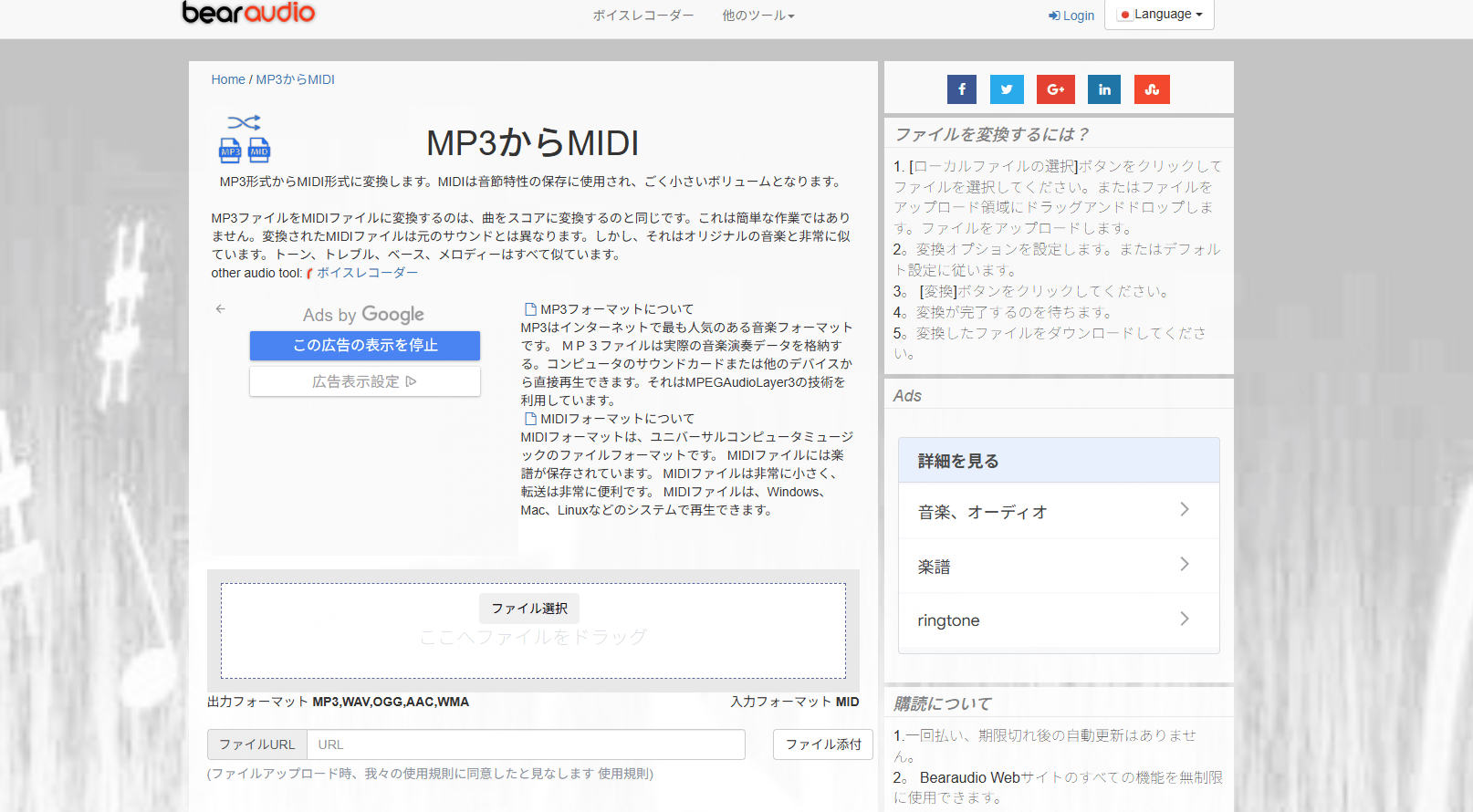The height and width of the screenshot is (812, 1473).
Task: Click the ファイルURL label button
Action: 257,744
